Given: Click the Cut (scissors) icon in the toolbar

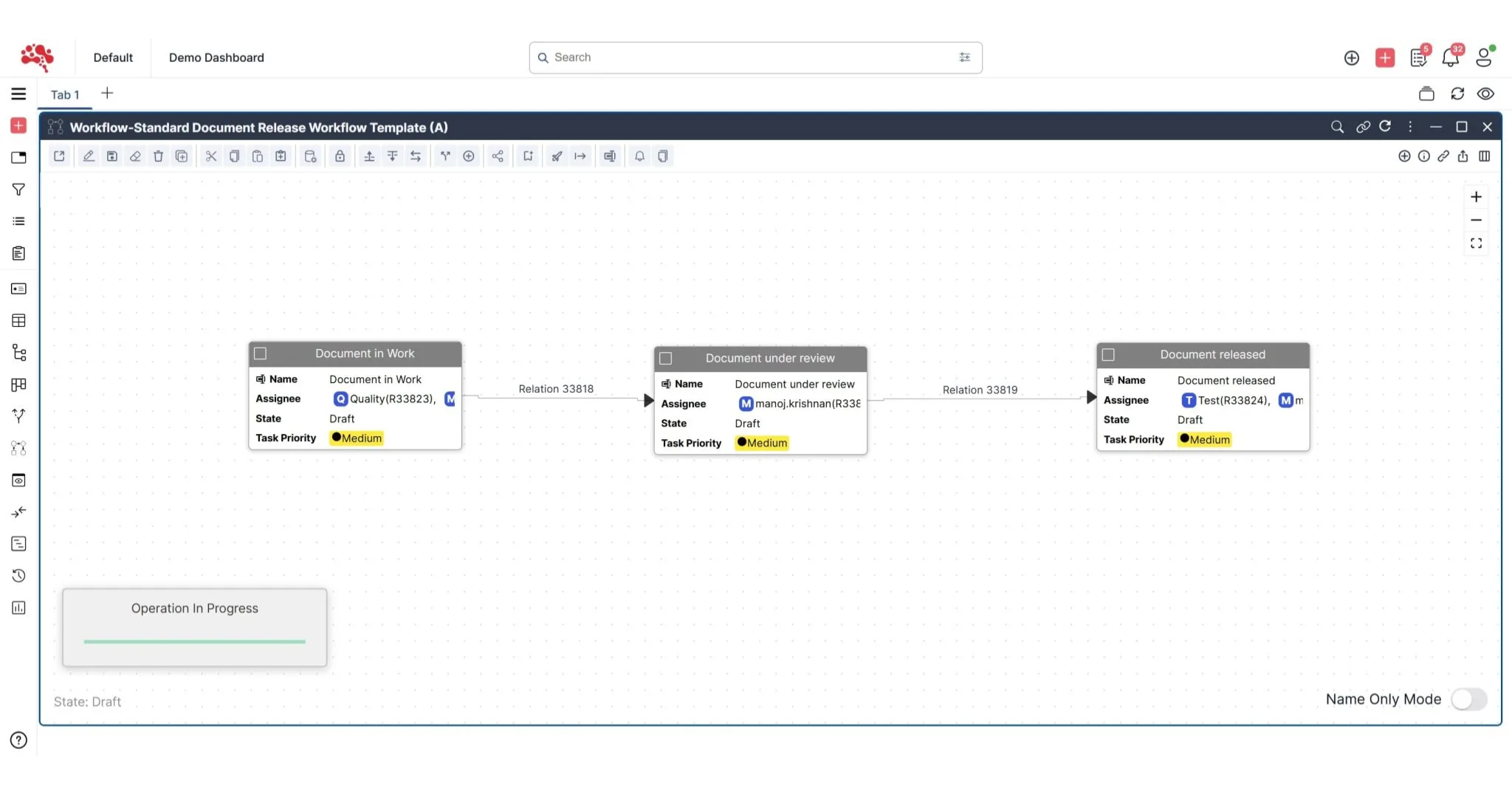Looking at the screenshot, I should pyautogui.click(x=211, y=156).
